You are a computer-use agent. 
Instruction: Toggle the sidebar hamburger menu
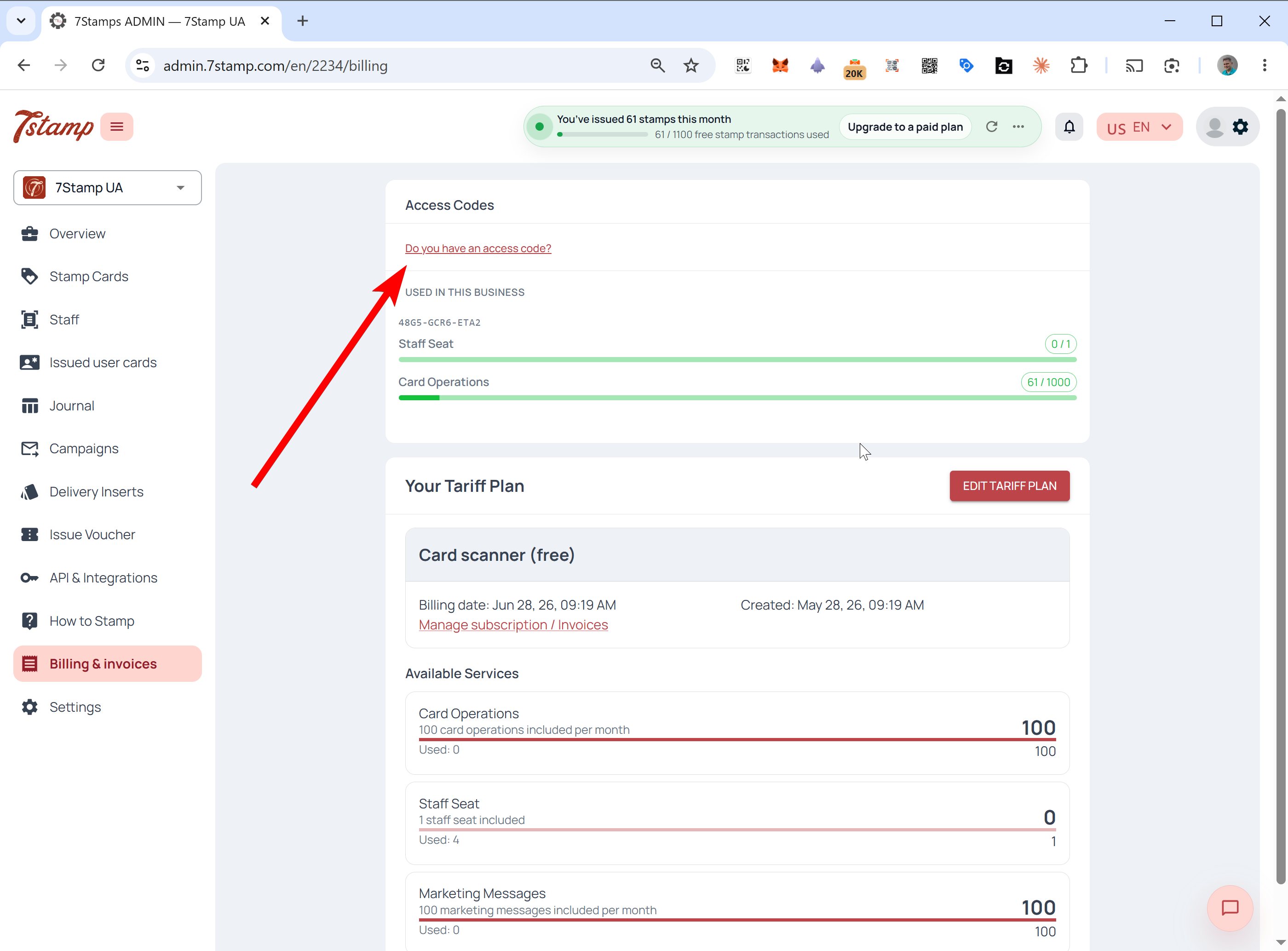coord(117,127)
